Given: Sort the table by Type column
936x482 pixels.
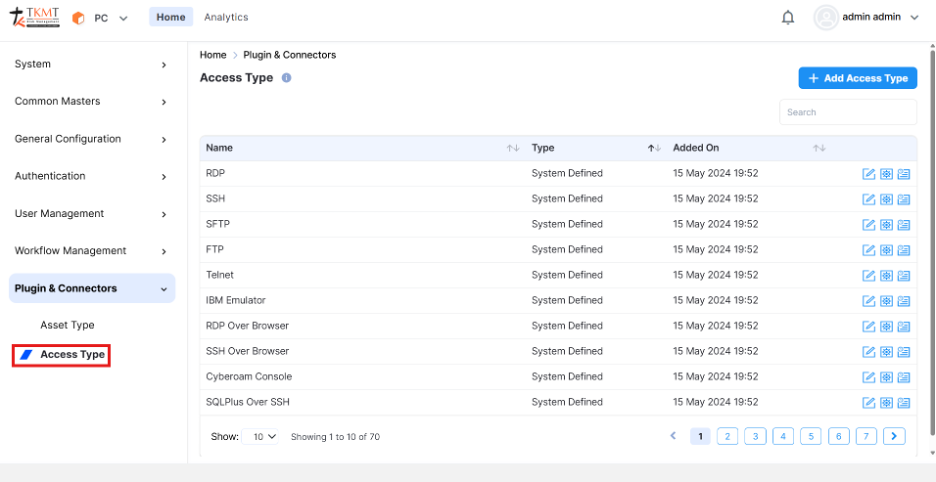Looking at the screenshot, I should (655, 148).
